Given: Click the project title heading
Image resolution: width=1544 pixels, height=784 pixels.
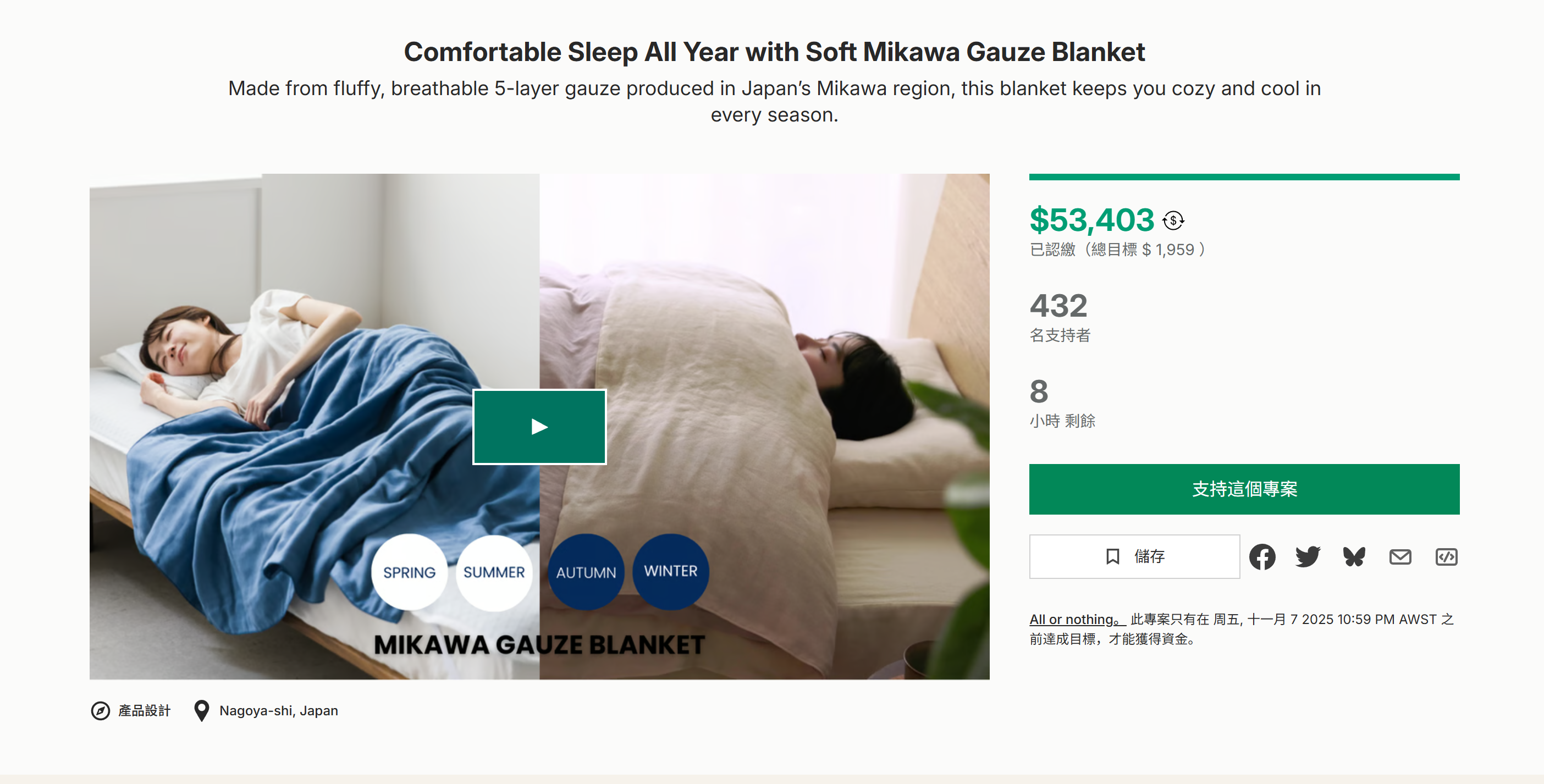Looking at the screenshot, I should pyautogui.click(x=774, y=52).
